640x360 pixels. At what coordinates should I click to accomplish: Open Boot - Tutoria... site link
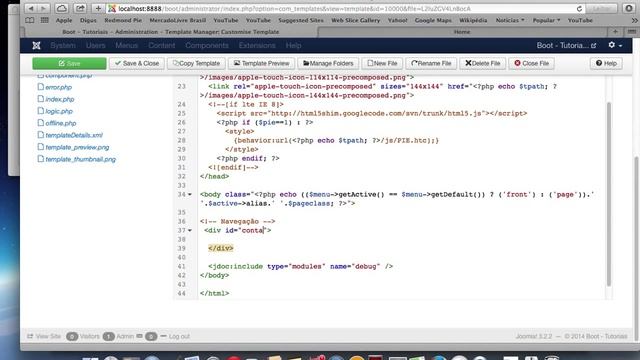pyautogui.click(x=566, y=45)
